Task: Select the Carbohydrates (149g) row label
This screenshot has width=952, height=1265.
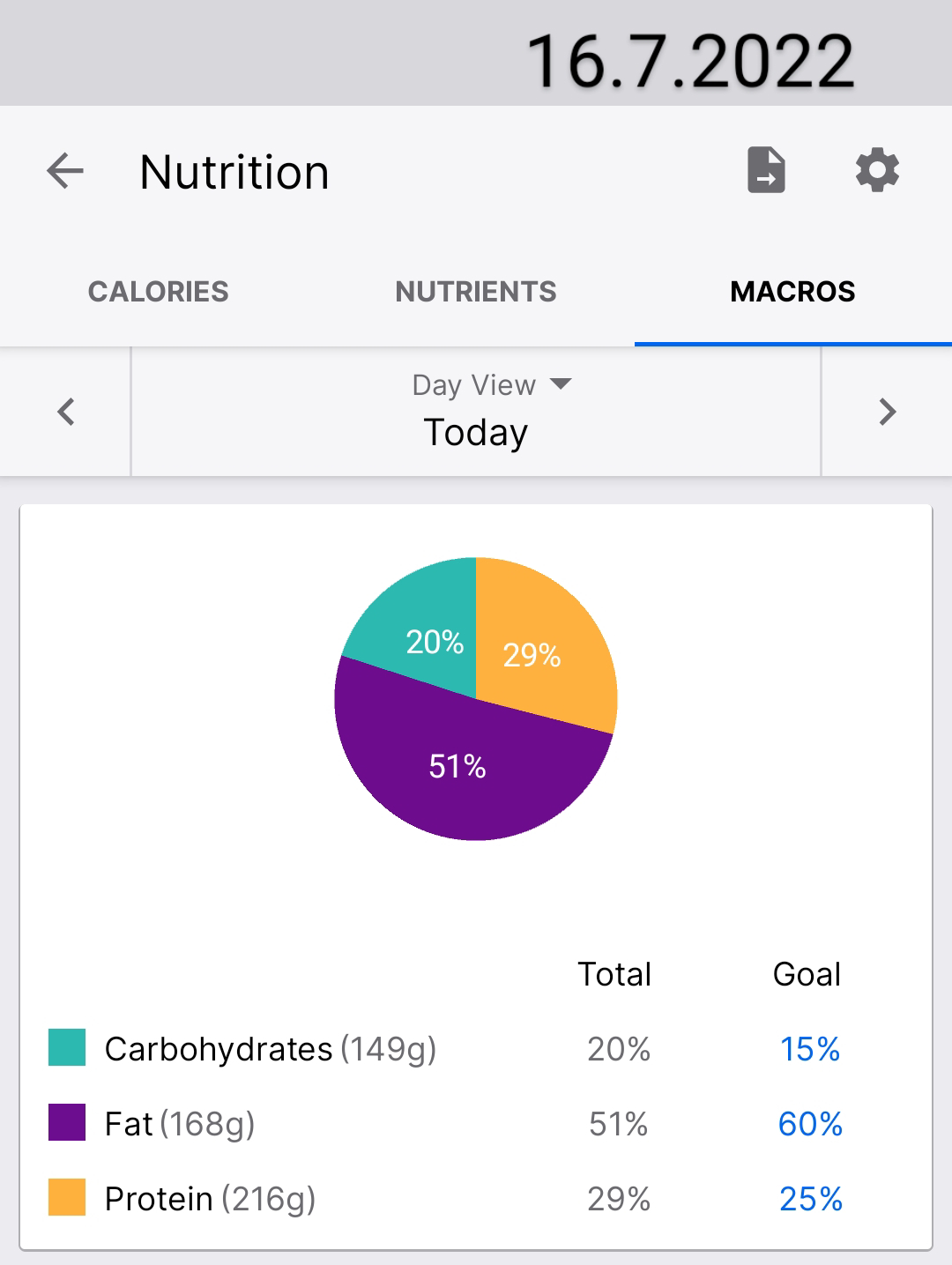Action: pos(271,1049)
